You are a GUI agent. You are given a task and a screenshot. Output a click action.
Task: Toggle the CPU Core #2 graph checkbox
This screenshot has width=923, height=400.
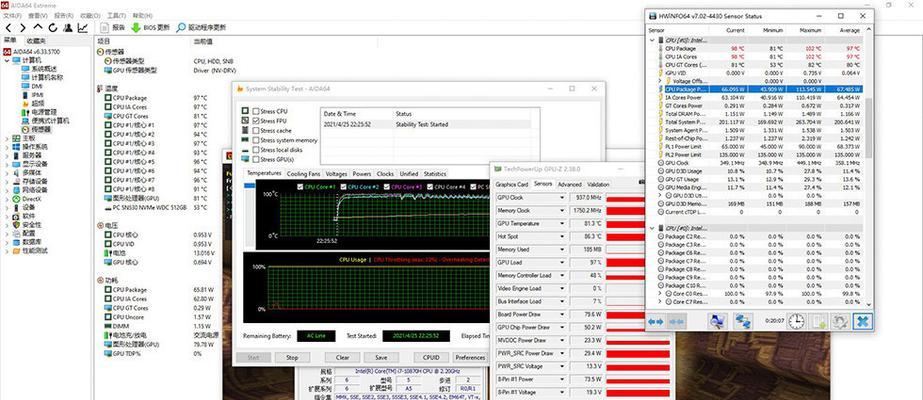[344, 186]
